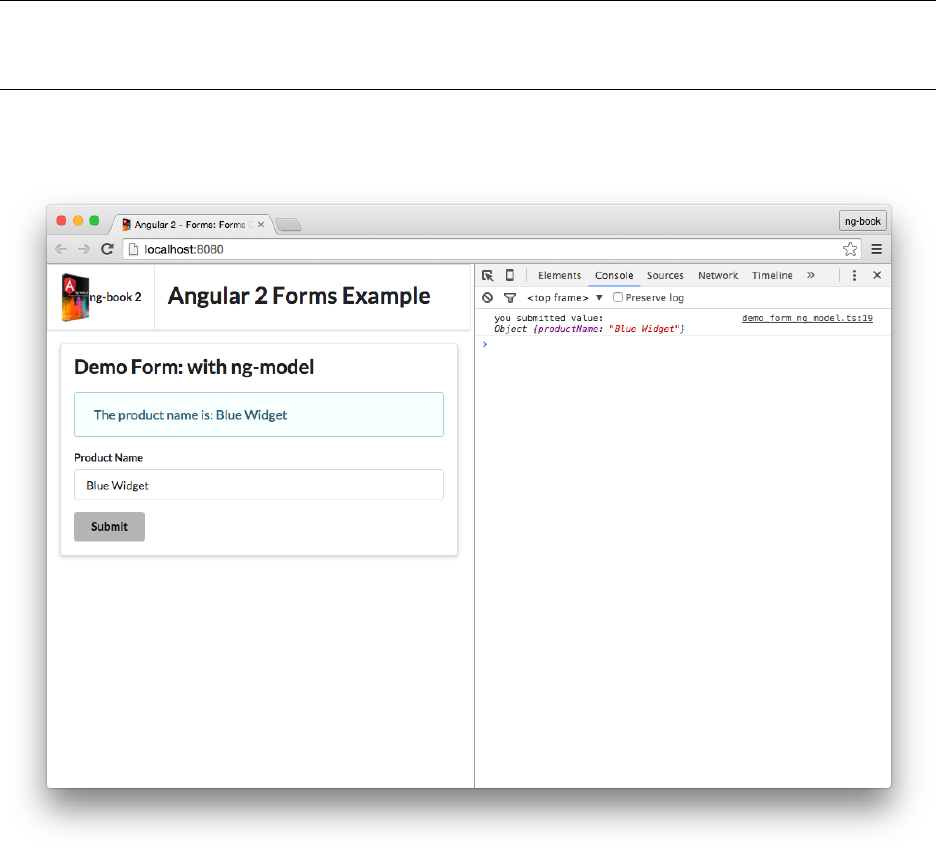Open the console filter
The image size is (937, 854).
tap(510, 298)
